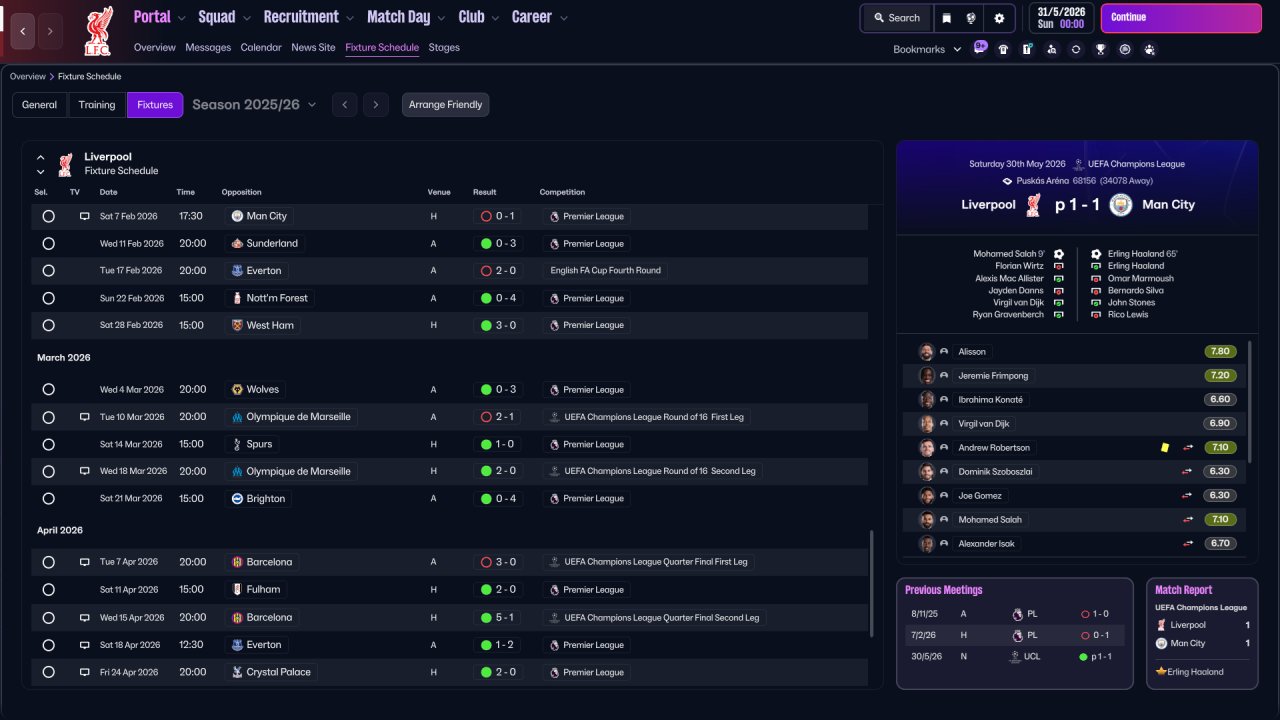Viewport: 1280px width, 720px height.
Task: Switch to the Calendar tab
Action: click(261, 47)
